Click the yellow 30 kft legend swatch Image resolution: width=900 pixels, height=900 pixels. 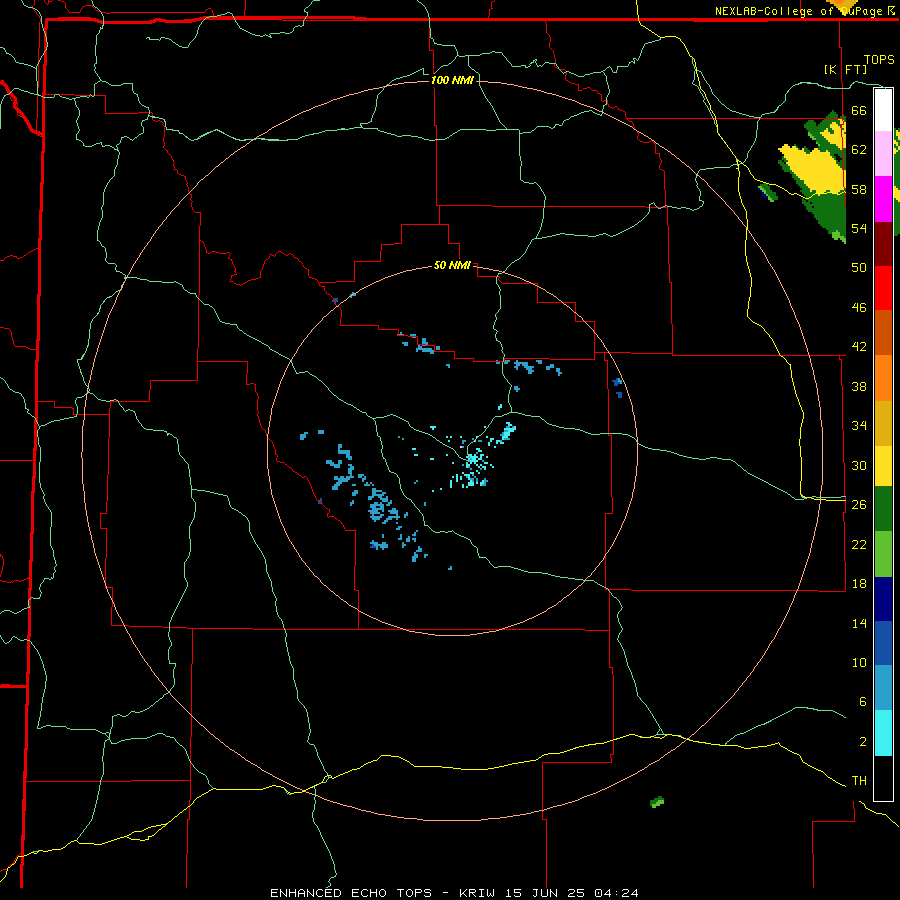click(883, 466)
